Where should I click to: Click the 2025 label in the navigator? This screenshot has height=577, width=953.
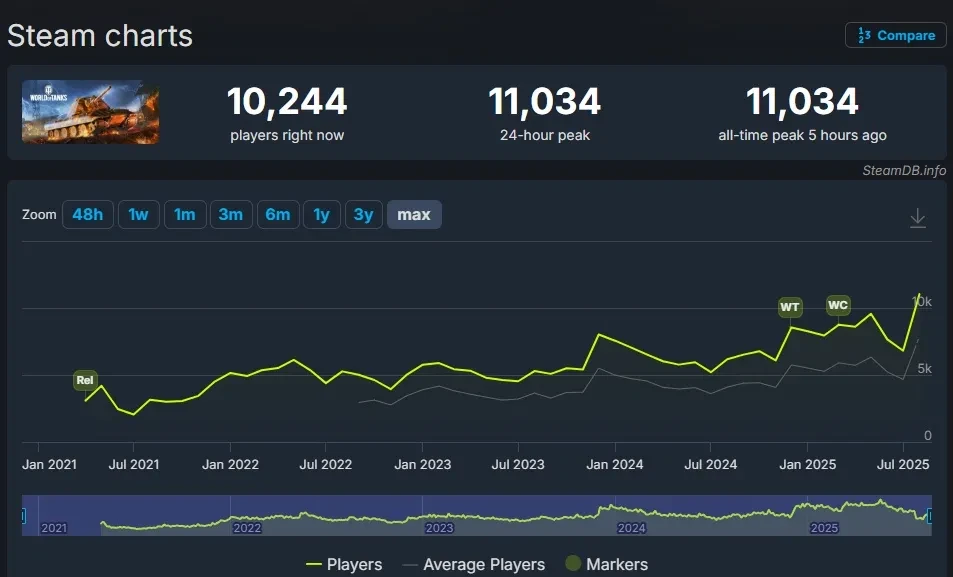pyautogui.click(x=824, y=528)
